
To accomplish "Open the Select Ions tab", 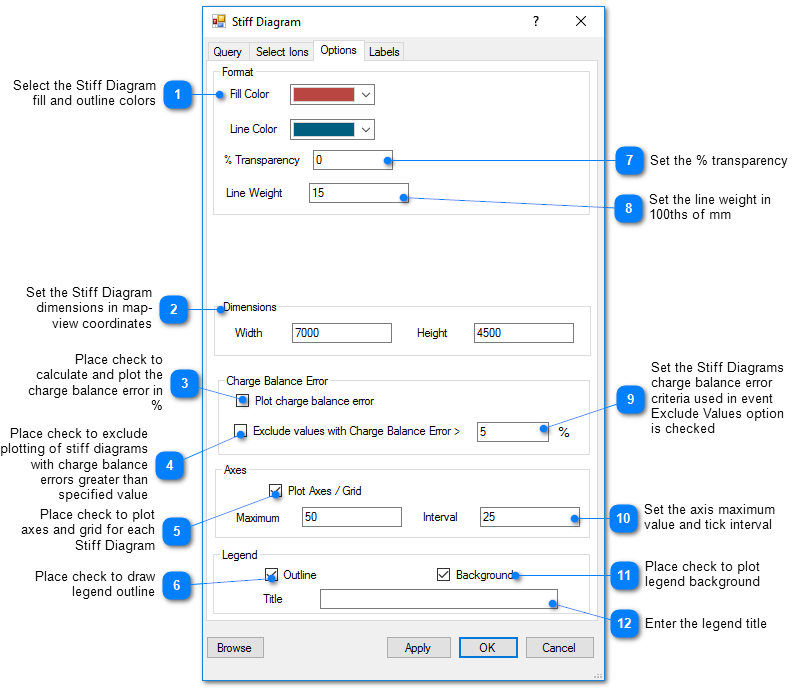I will tap(281, 52).
